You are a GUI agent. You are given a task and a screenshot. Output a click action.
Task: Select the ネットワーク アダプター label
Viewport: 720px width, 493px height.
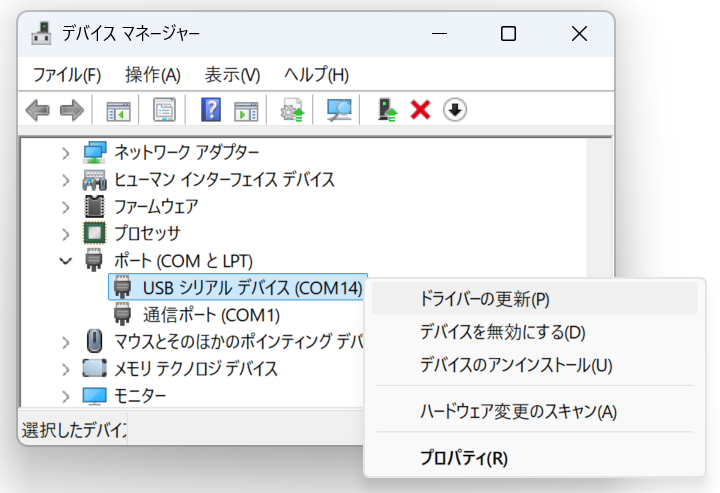pos(186,152)
